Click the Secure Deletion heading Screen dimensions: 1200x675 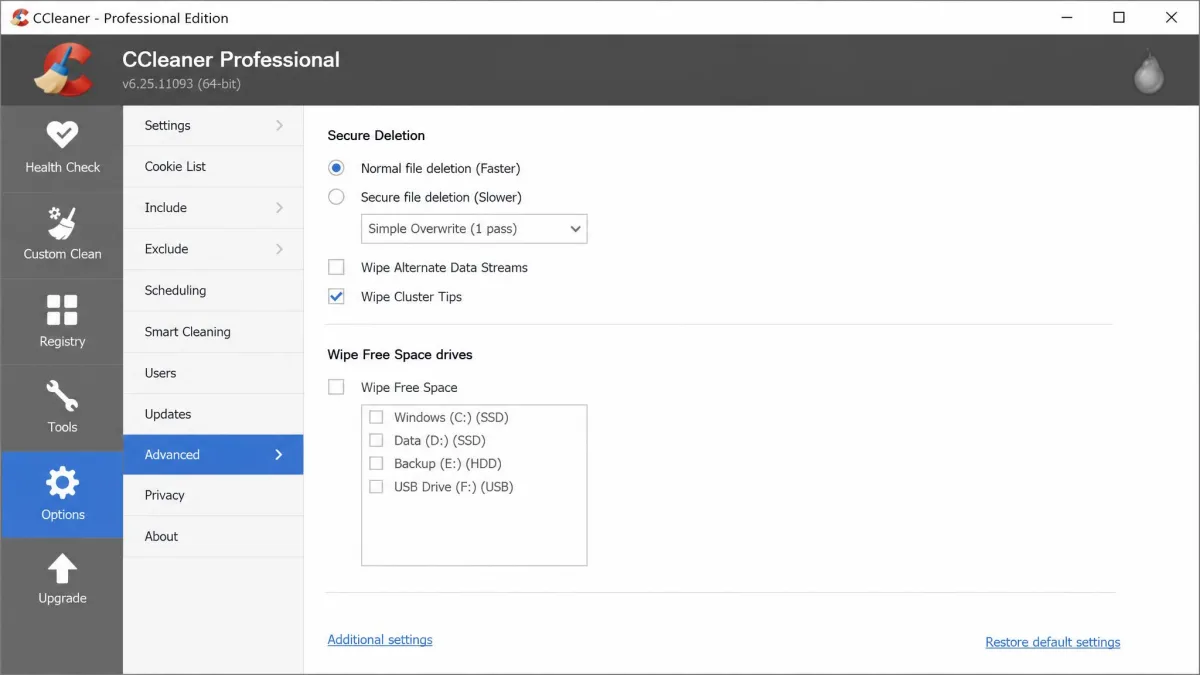coord(376,135)
